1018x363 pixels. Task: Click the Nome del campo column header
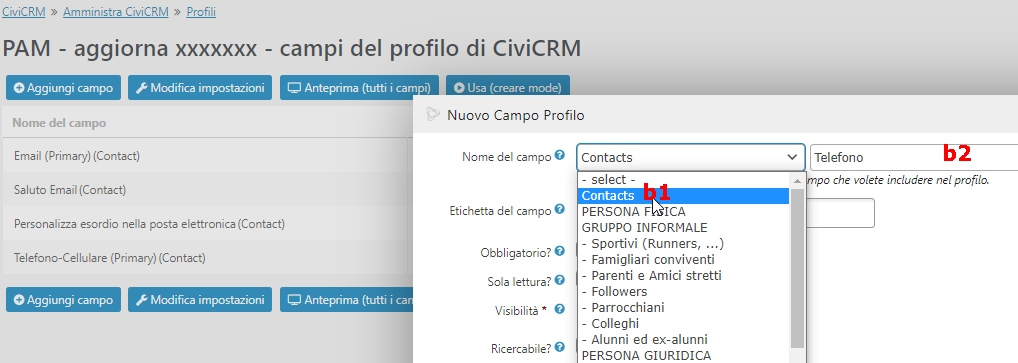tap(59, 123)
